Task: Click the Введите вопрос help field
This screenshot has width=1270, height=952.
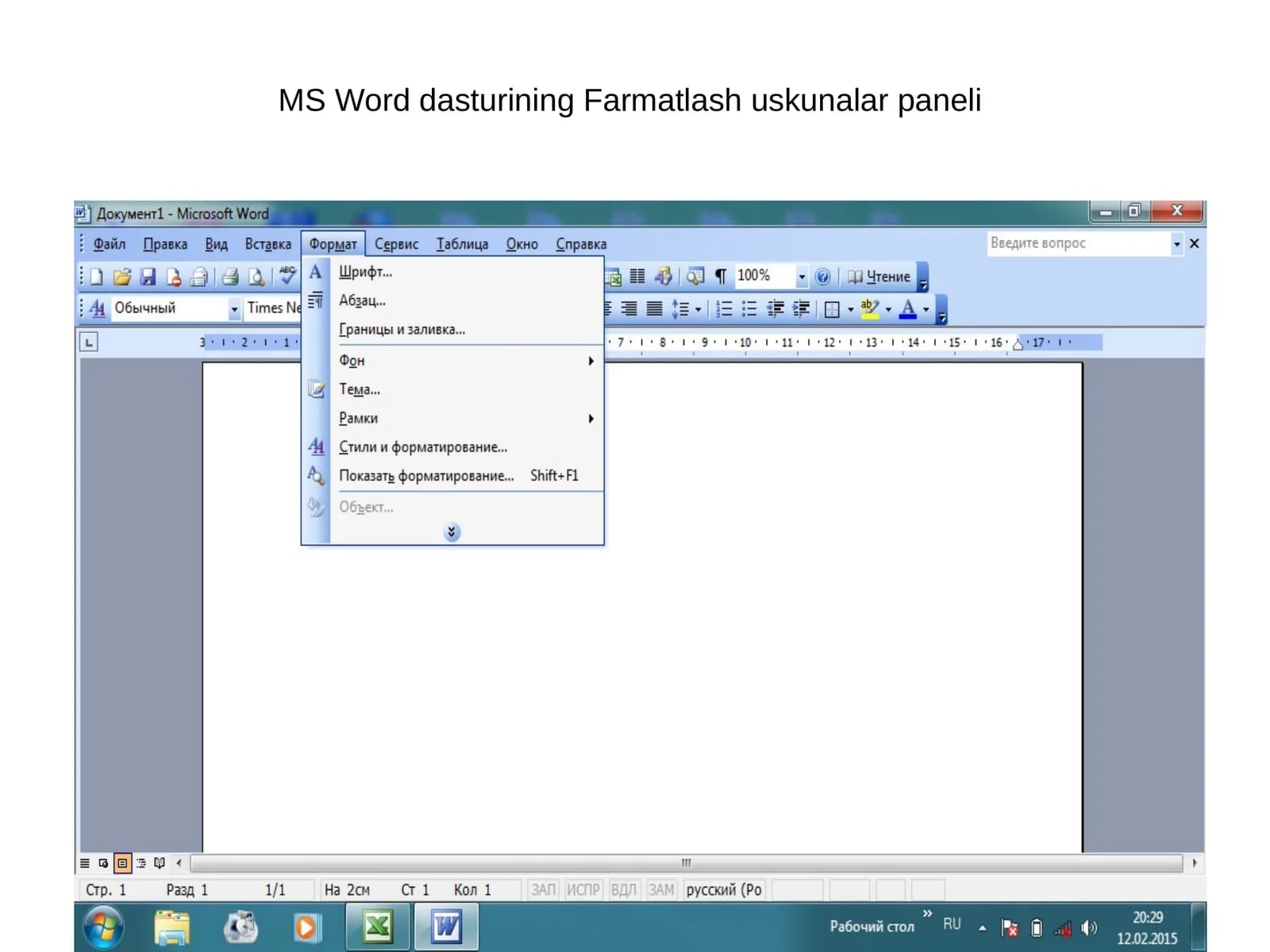Action: [x=1079, y=244]
